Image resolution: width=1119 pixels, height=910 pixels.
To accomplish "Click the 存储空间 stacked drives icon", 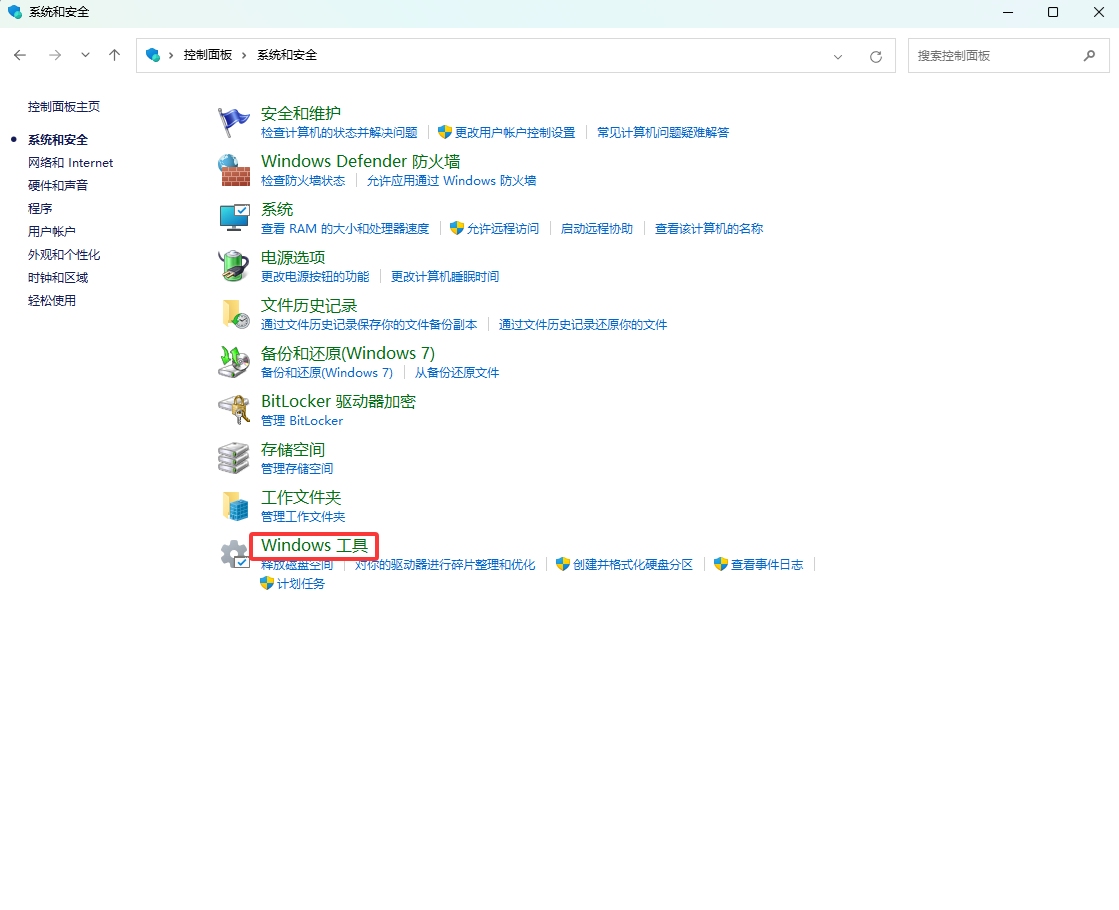I will coord(233,458).
